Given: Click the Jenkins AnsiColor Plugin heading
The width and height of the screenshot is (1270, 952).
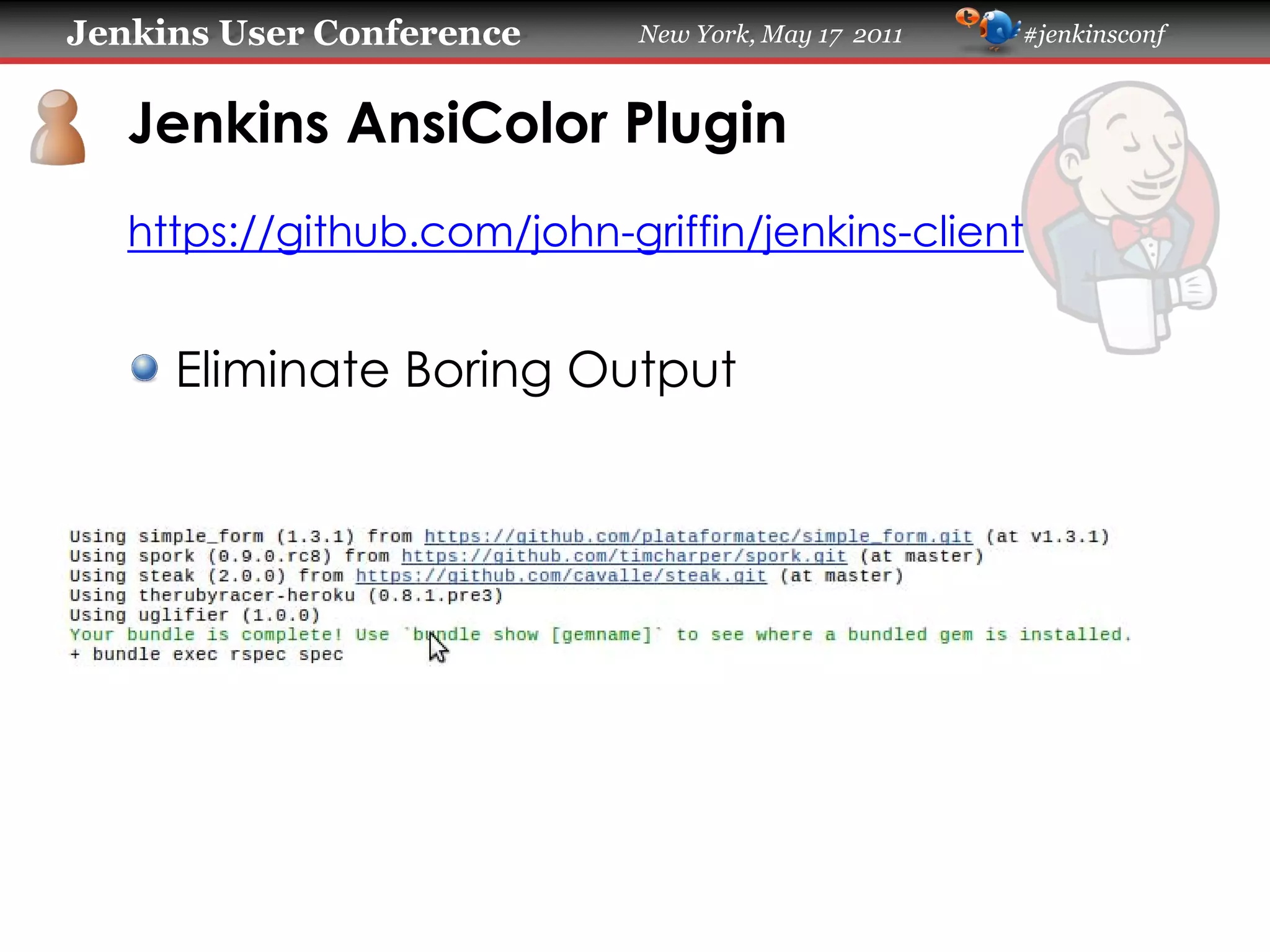Looking at the screenshot, I should (457, 123).
